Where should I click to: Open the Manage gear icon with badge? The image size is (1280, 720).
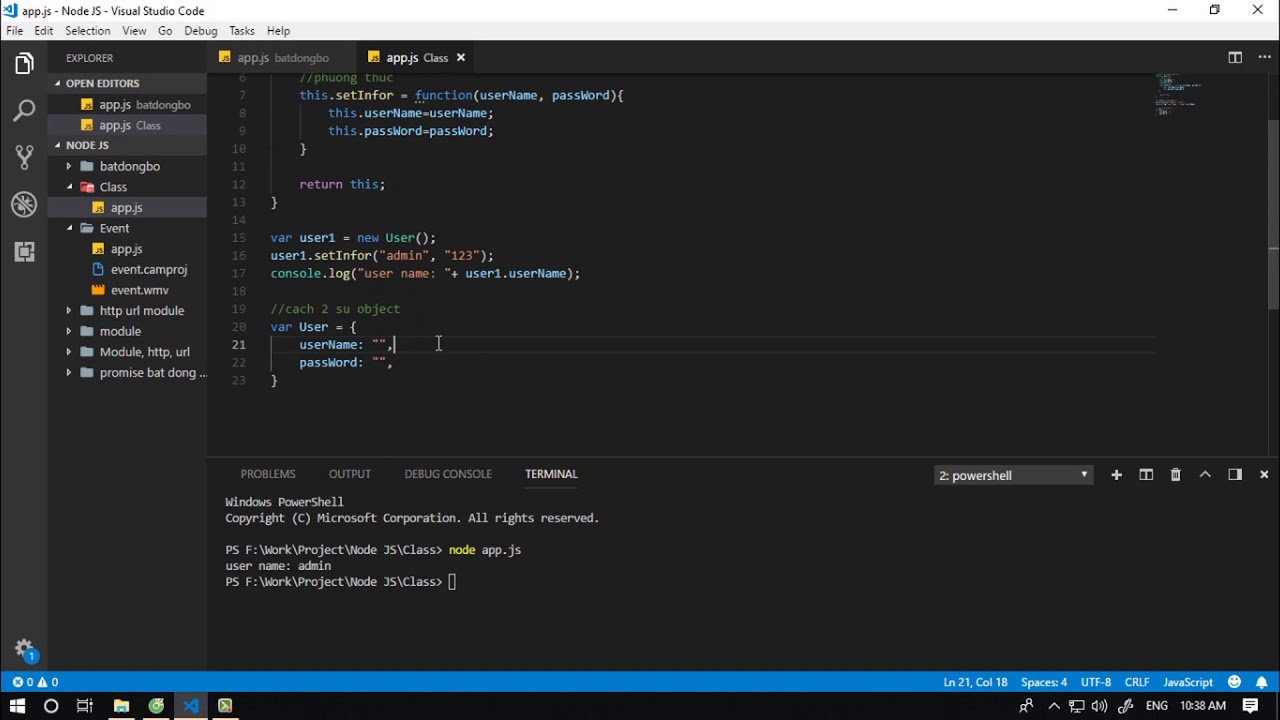tap(24, 649)
